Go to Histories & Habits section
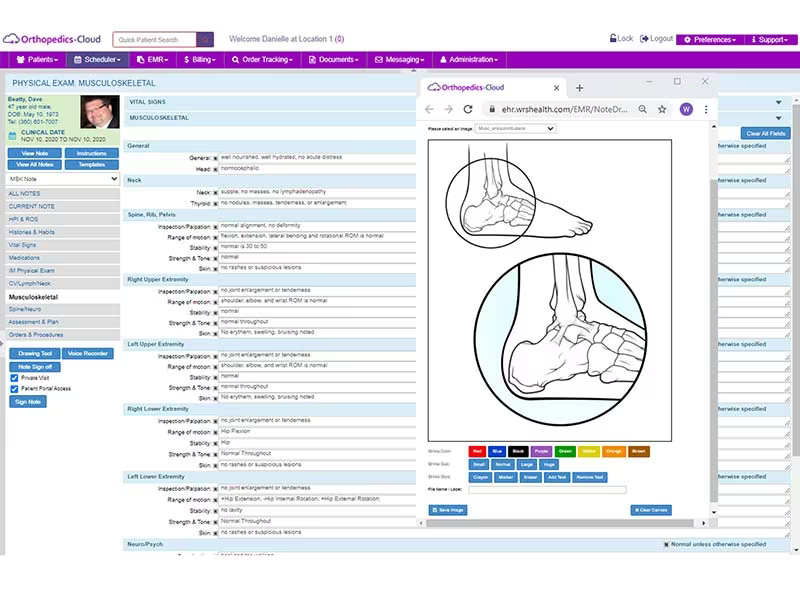 click(63, 232)
